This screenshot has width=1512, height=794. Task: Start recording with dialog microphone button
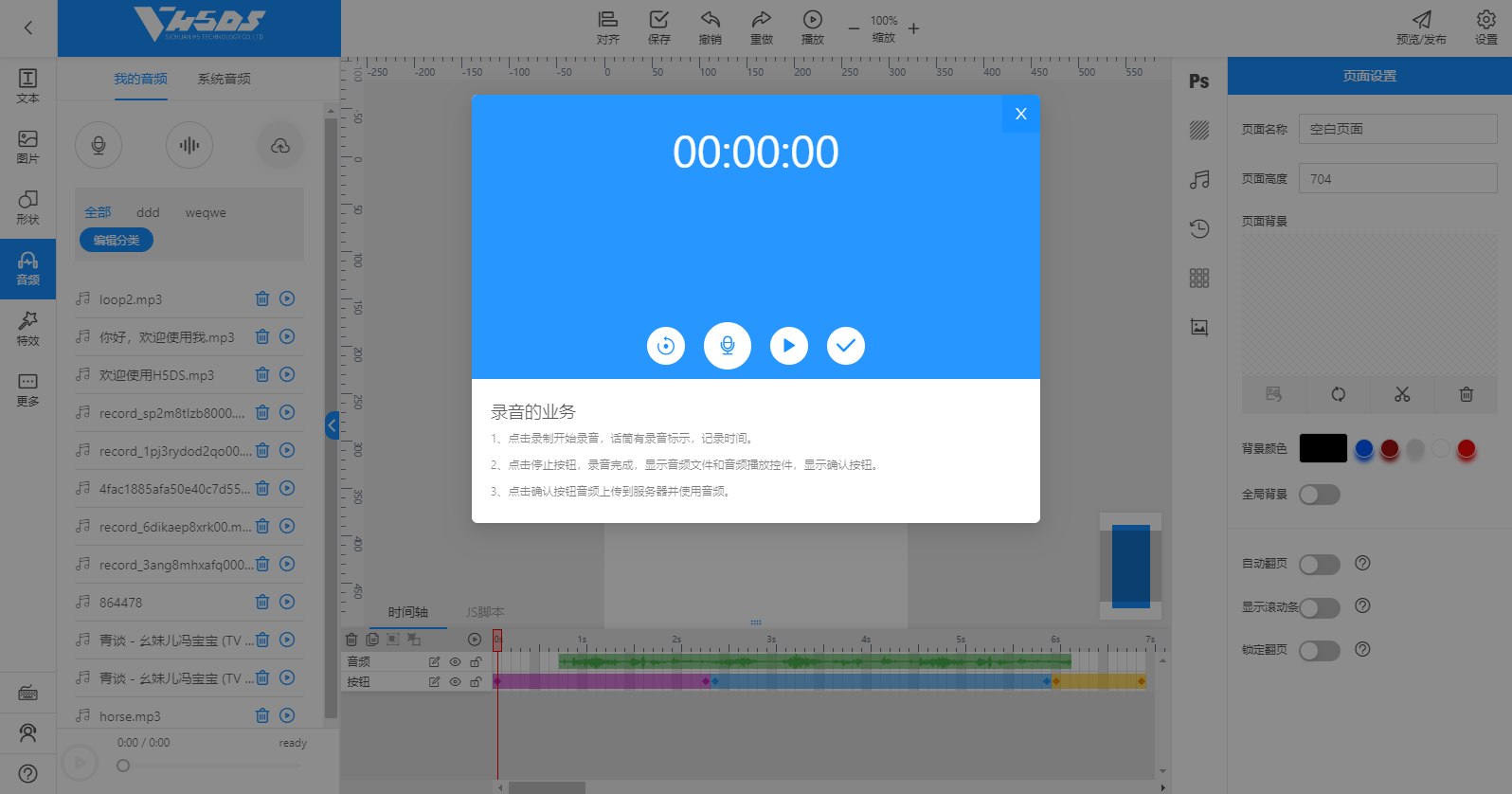pyautogui.click(x=728, y=346)
